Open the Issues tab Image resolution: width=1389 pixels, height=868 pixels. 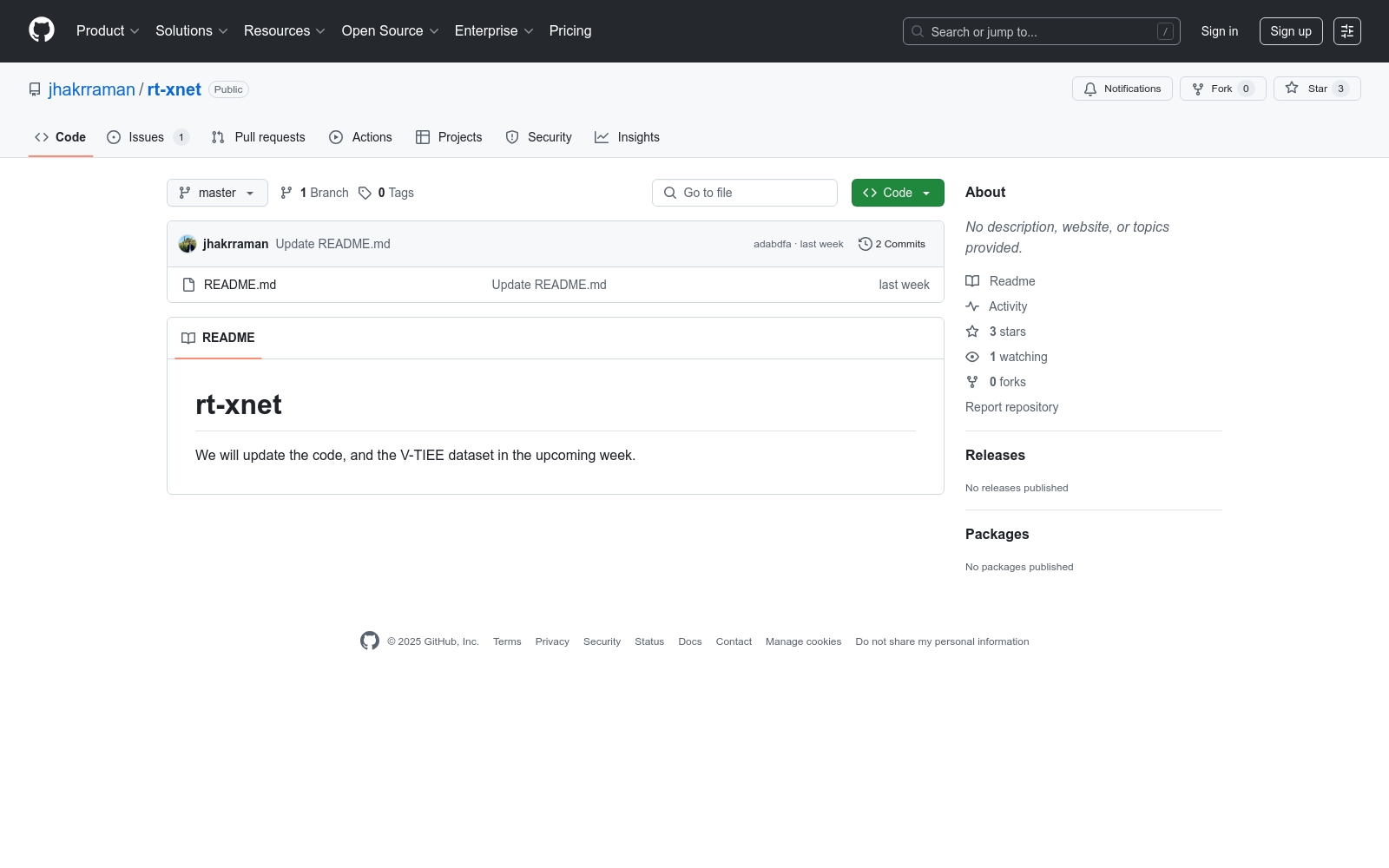[148, 137]
